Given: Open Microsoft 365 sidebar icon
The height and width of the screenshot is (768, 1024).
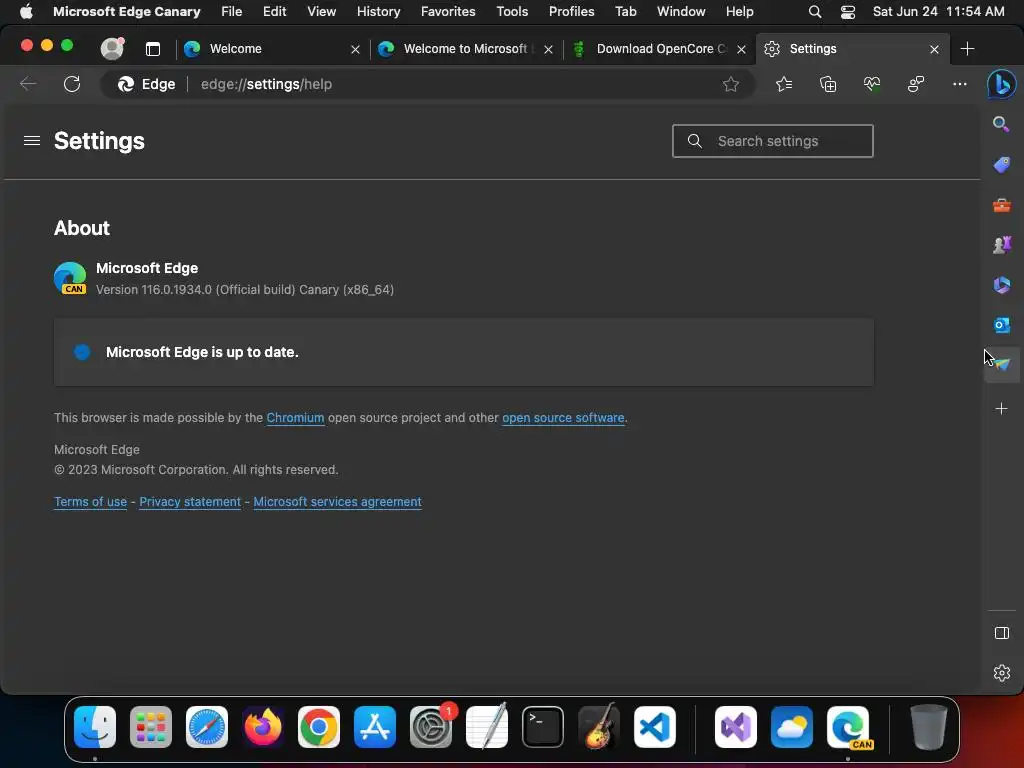Looking at the screenshot, I should [1001, 285].
